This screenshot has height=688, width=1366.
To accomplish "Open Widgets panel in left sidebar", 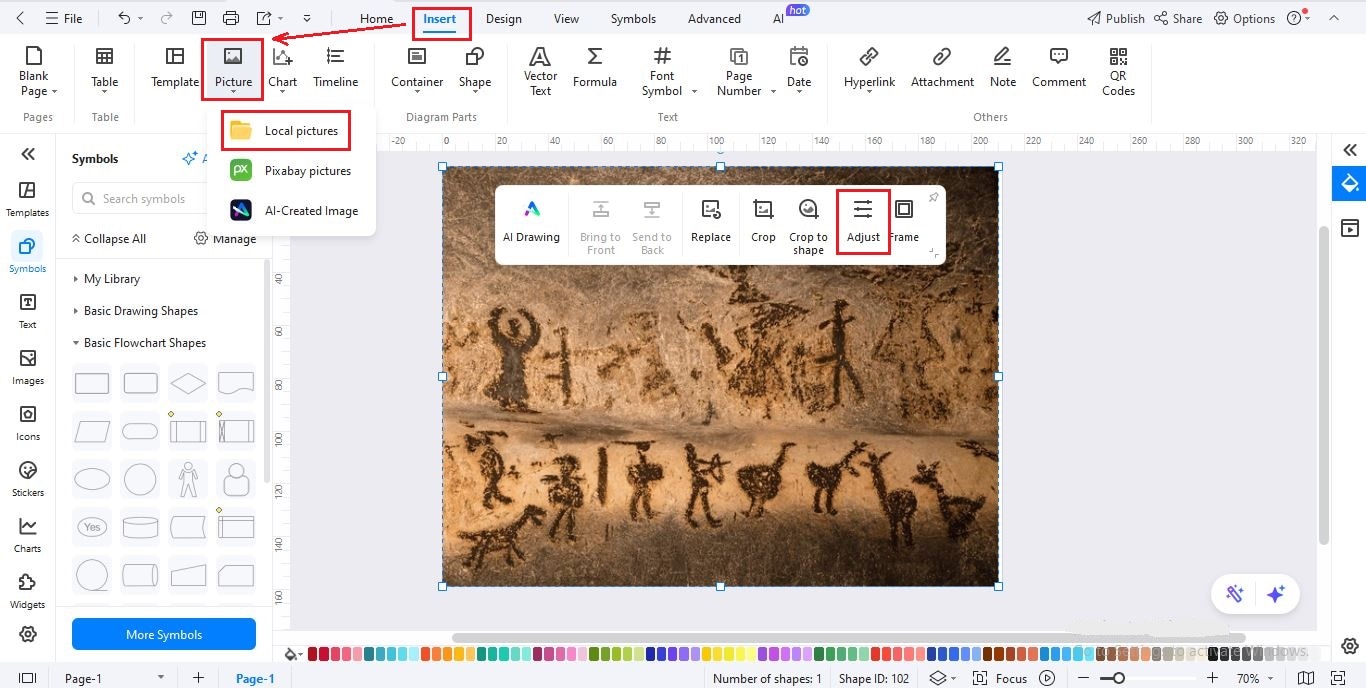I will (28, 591).
